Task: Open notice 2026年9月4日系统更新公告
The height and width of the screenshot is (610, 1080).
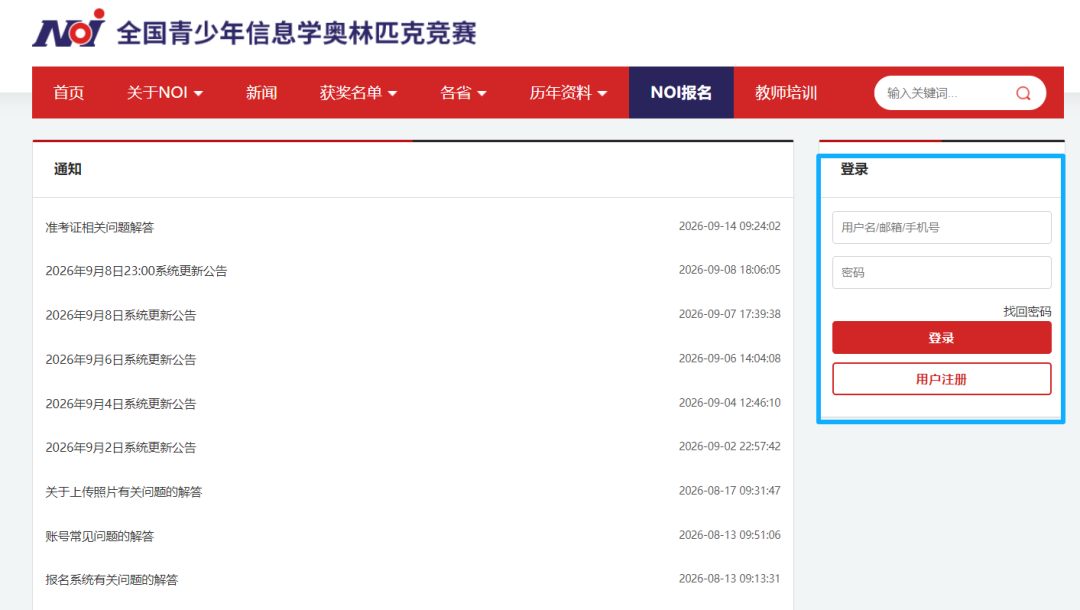Action: pyautogui.click(x=121, y=403)
